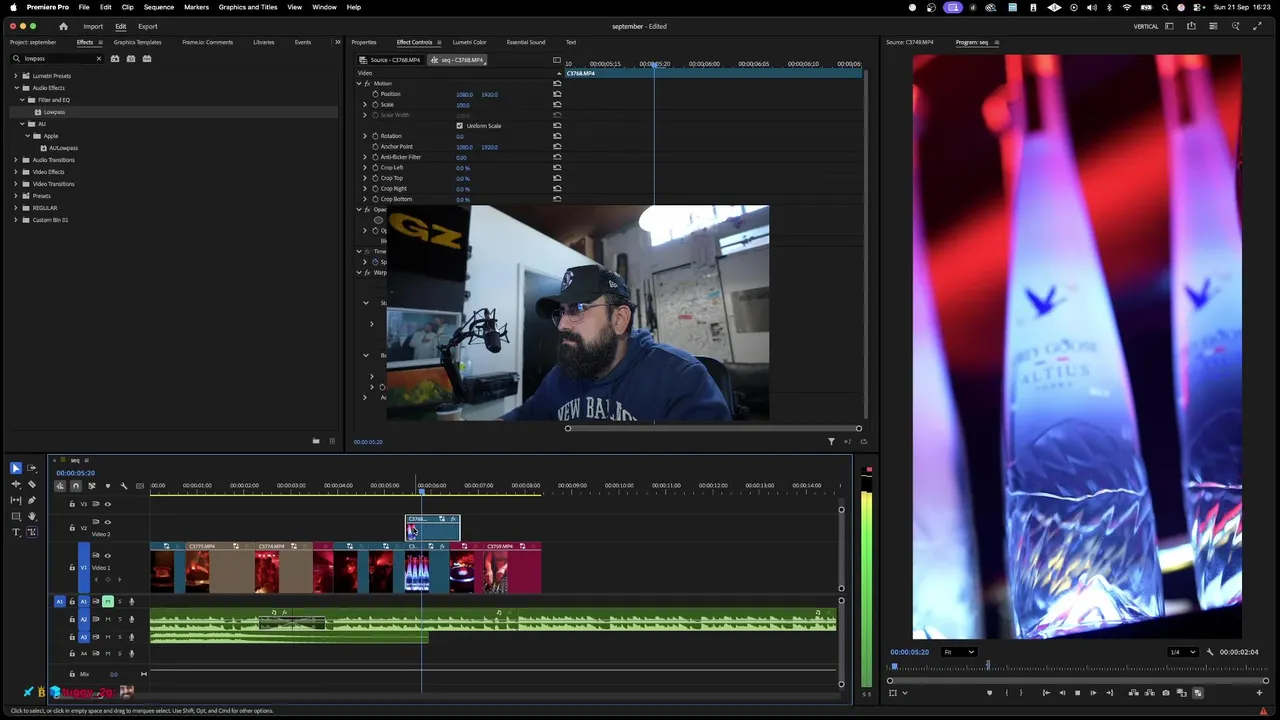The image size is (1280, 720).
Task: Select the Pen tool
Action: coord(32,500)
